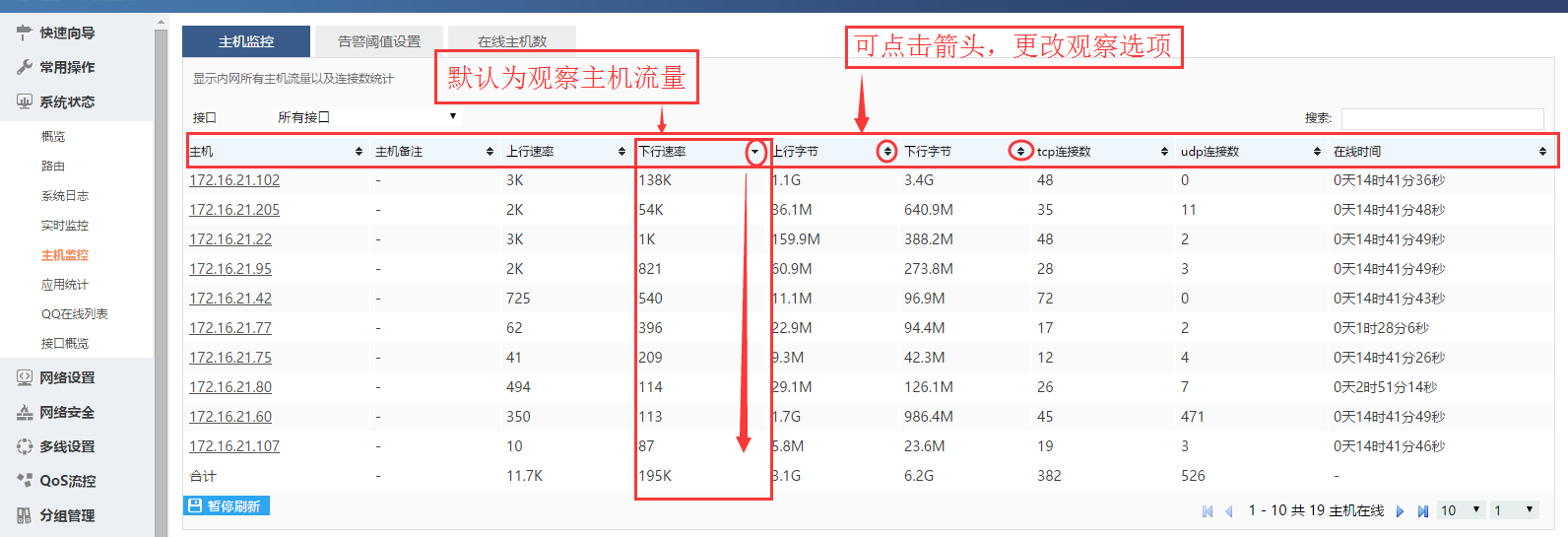The height and width of the screenshot is (537, 1568).
Task: Open 实时监控 in the sidebar
Action: pyautogui.click(x=65, y=226)
